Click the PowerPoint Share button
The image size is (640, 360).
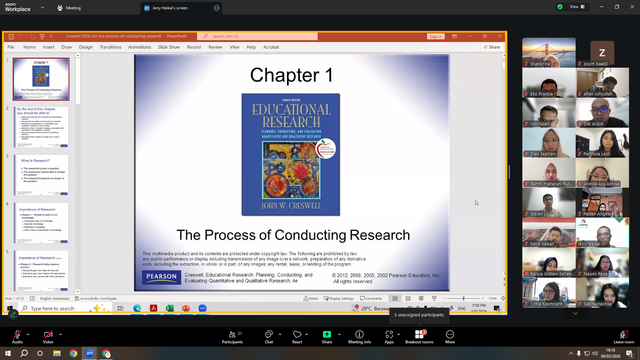click(x=492, y=47)
